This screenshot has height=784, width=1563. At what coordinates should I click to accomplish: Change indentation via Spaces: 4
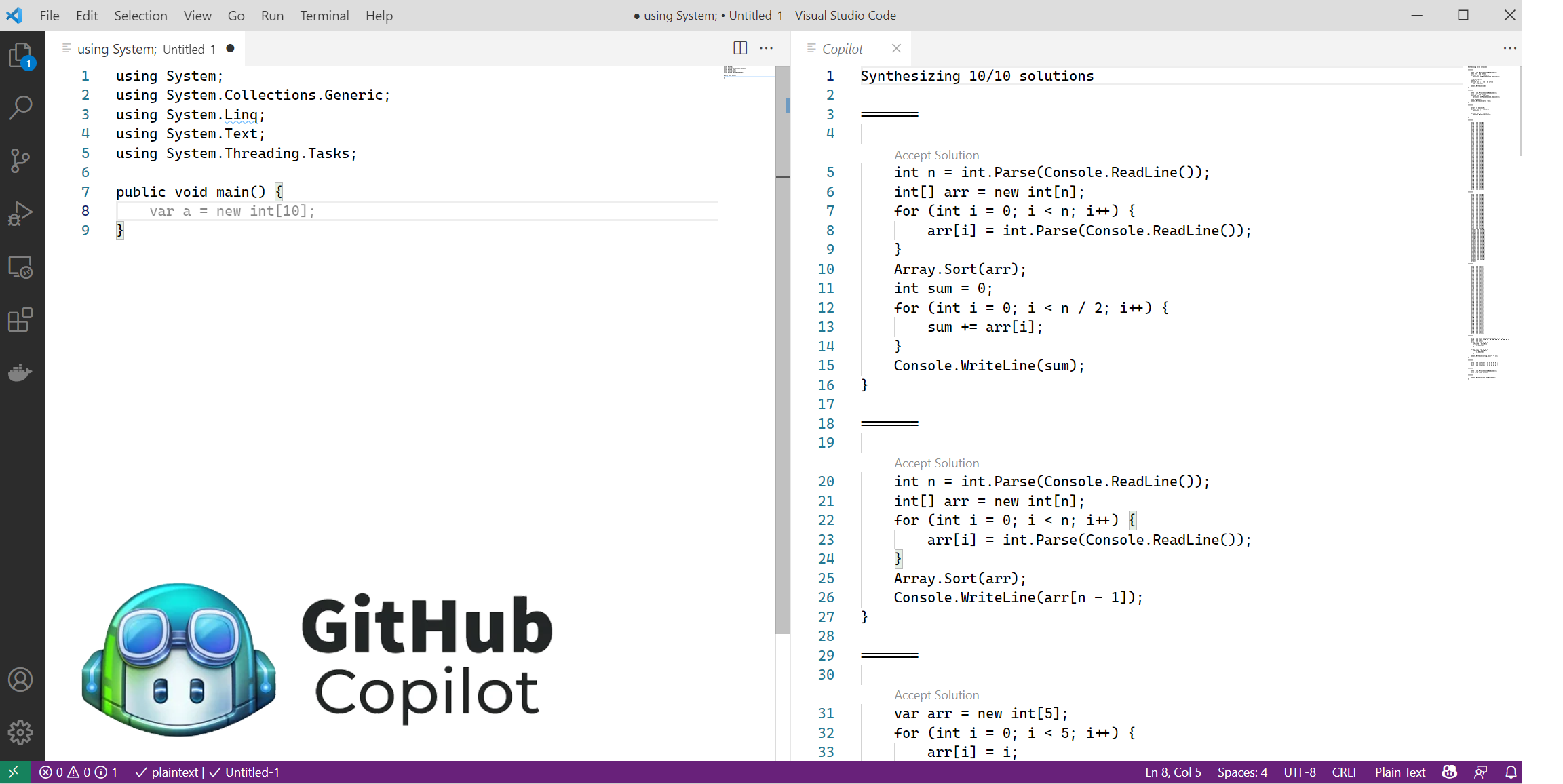pos(1242,772)
